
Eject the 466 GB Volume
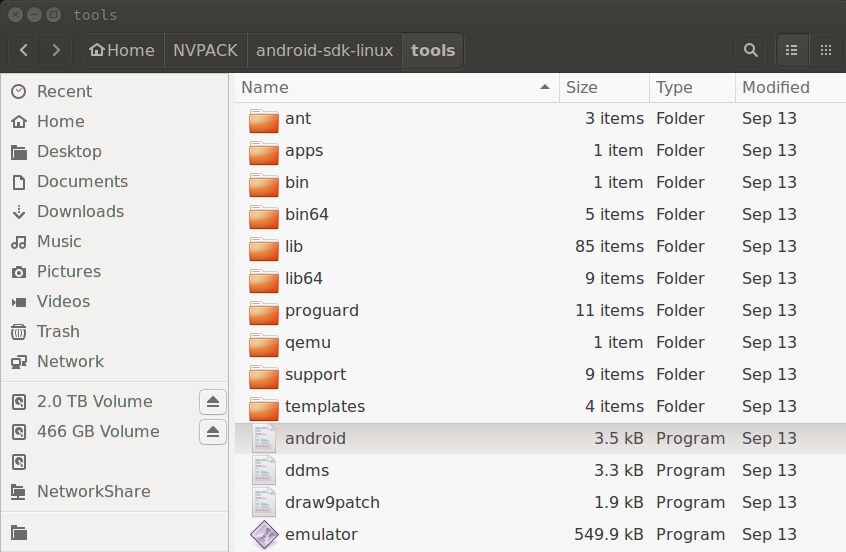tap(213, 432)
